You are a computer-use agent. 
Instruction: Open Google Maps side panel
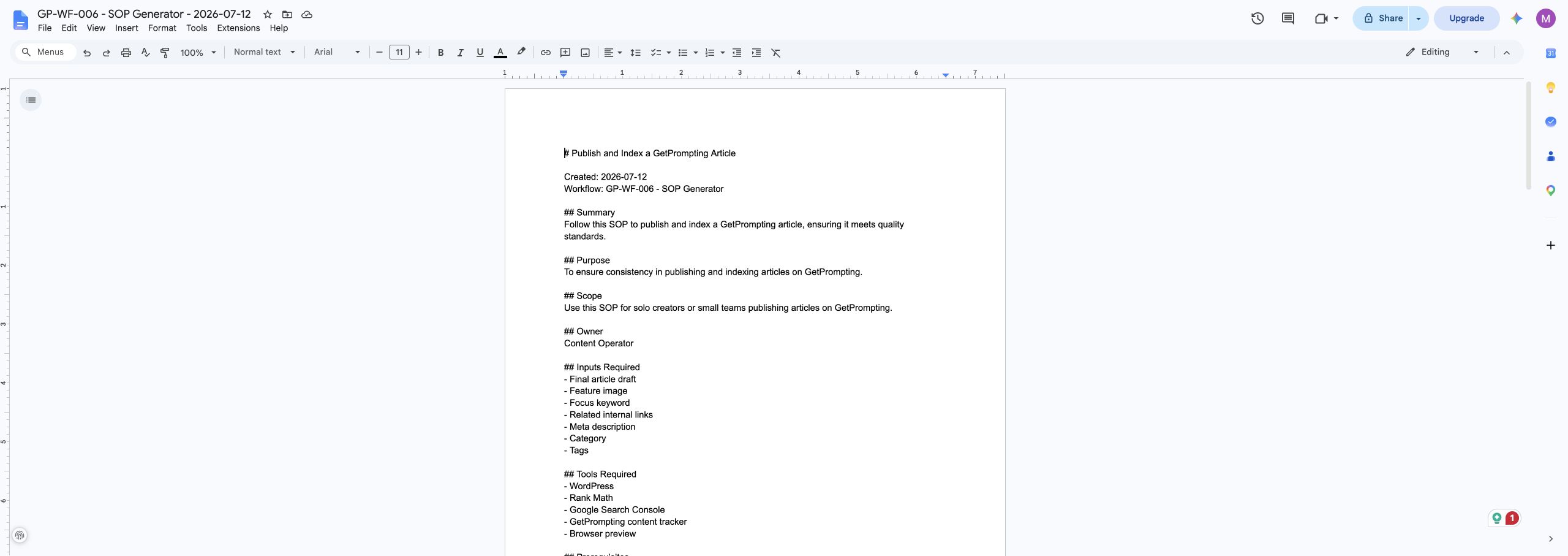point(1551,191)
